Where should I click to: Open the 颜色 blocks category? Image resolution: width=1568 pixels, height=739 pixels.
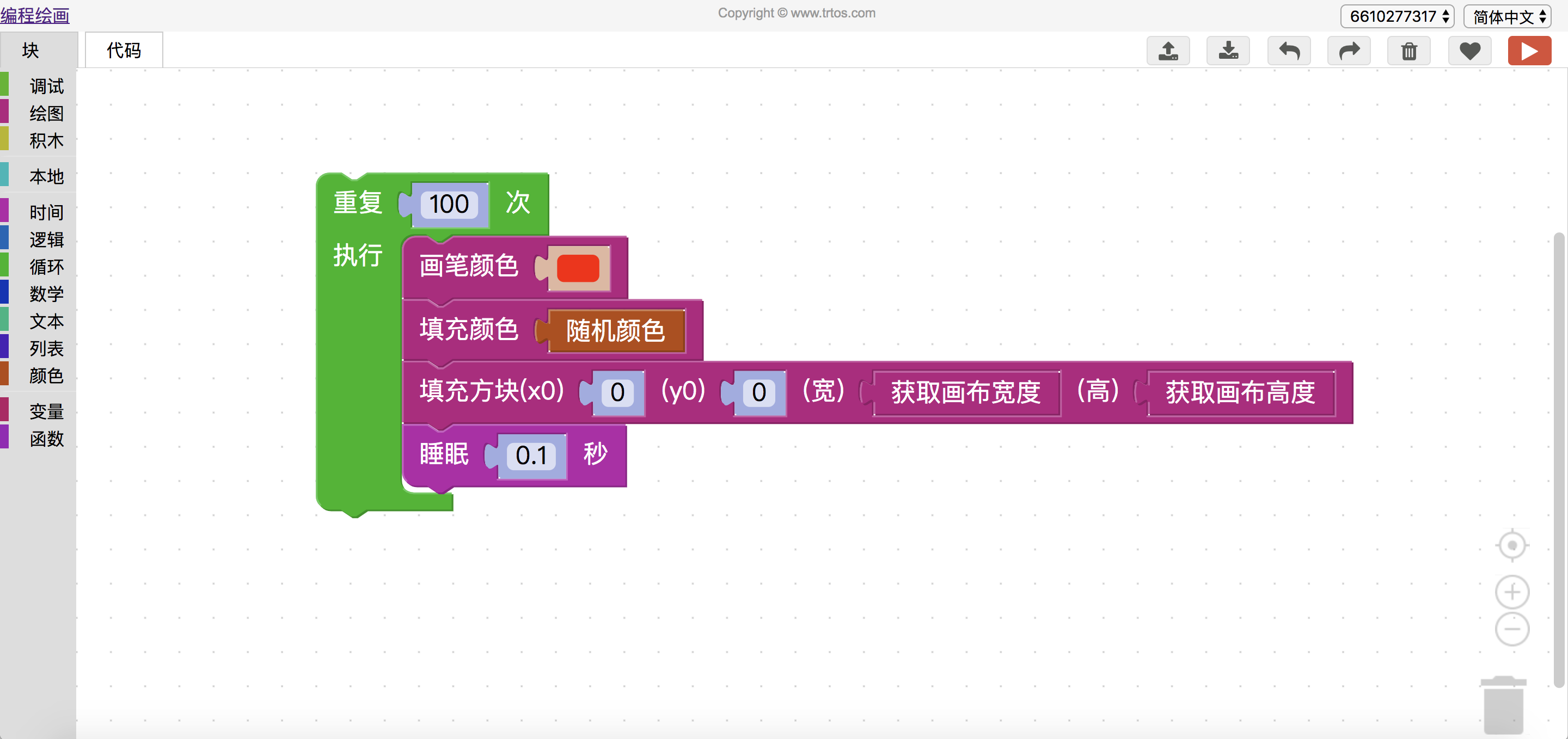(x=46, y=375)
